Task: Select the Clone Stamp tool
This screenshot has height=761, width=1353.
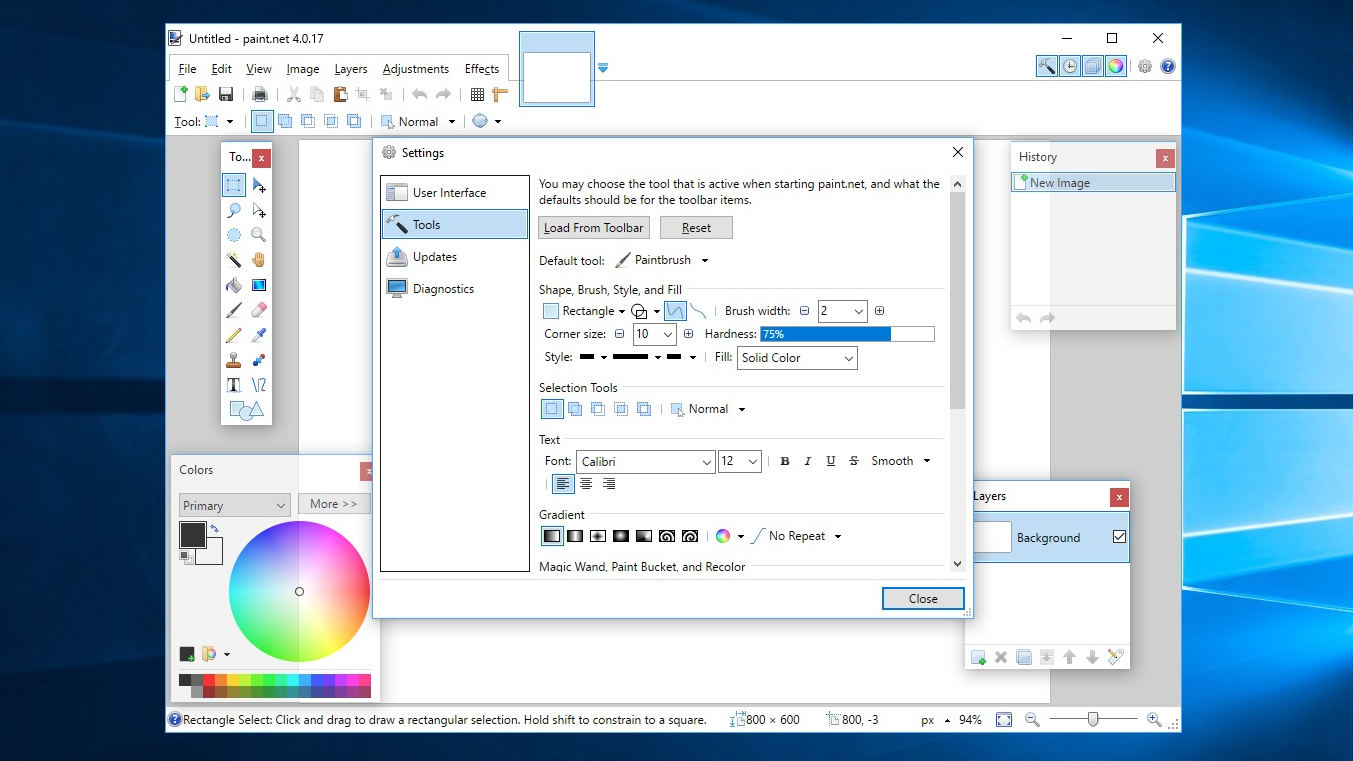Action: tap(233, 360)
